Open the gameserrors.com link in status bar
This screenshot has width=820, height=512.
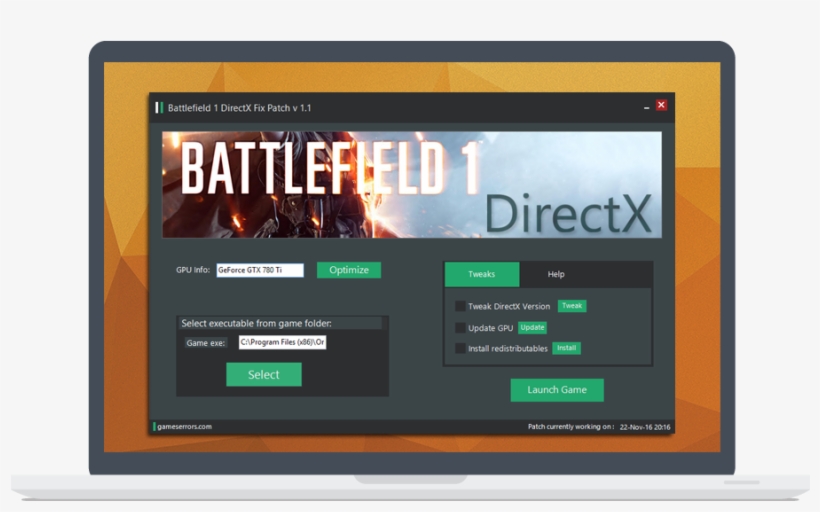(x=185, y=427)
